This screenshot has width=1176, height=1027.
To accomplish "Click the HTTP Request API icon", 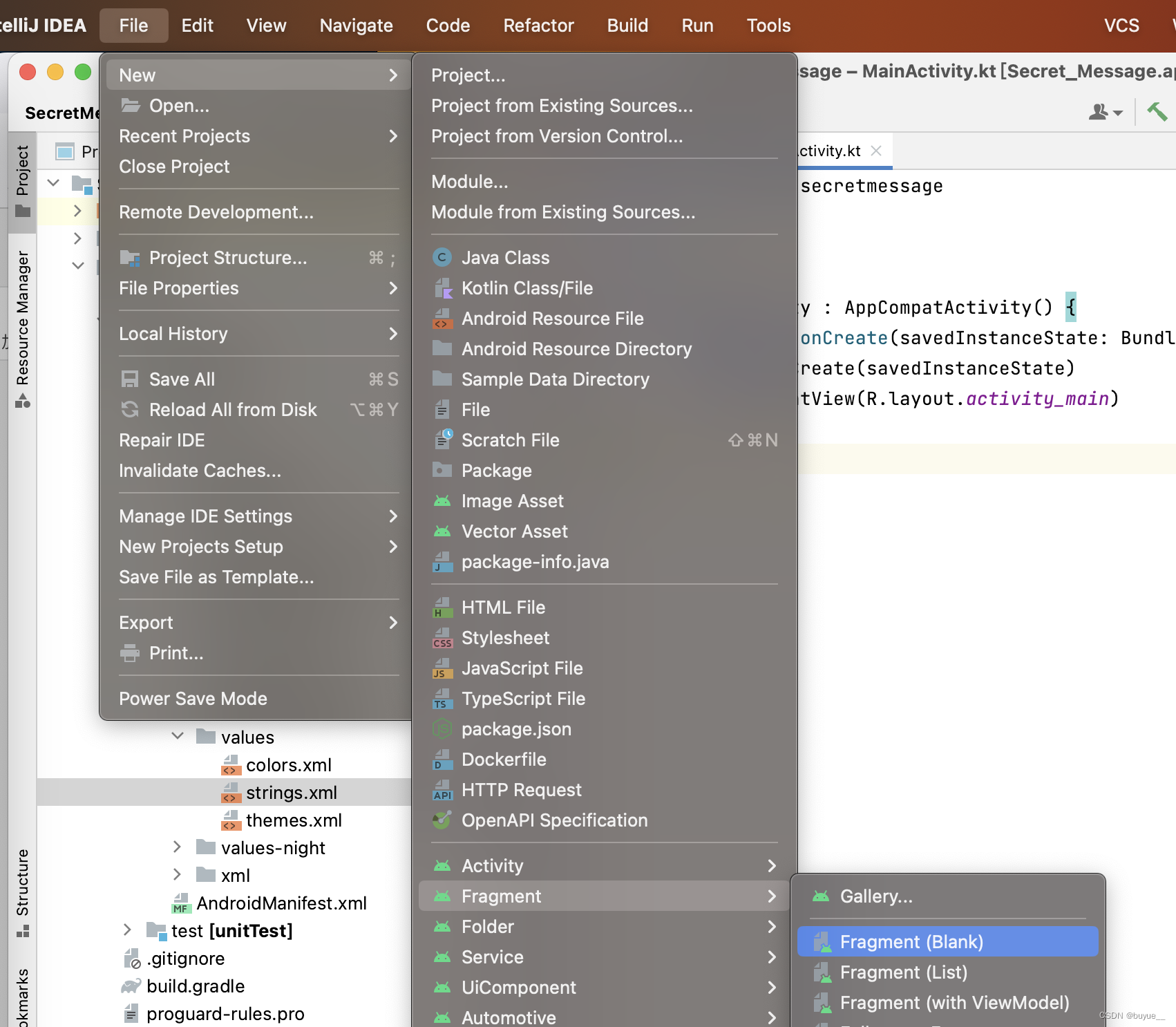I will coord(442,790).
